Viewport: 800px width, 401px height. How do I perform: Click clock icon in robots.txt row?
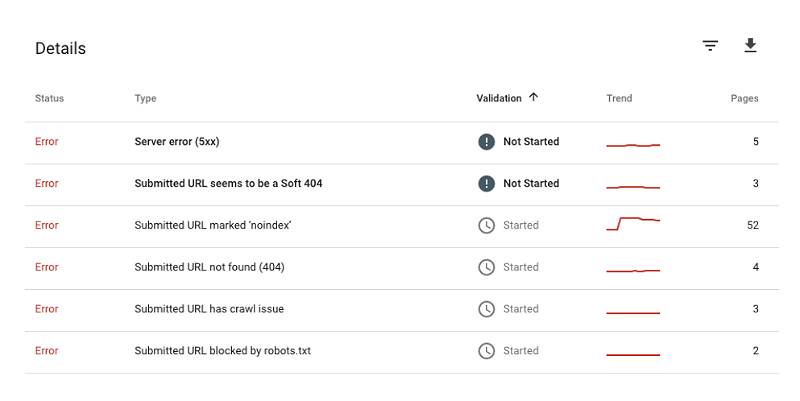pos(486,350)
